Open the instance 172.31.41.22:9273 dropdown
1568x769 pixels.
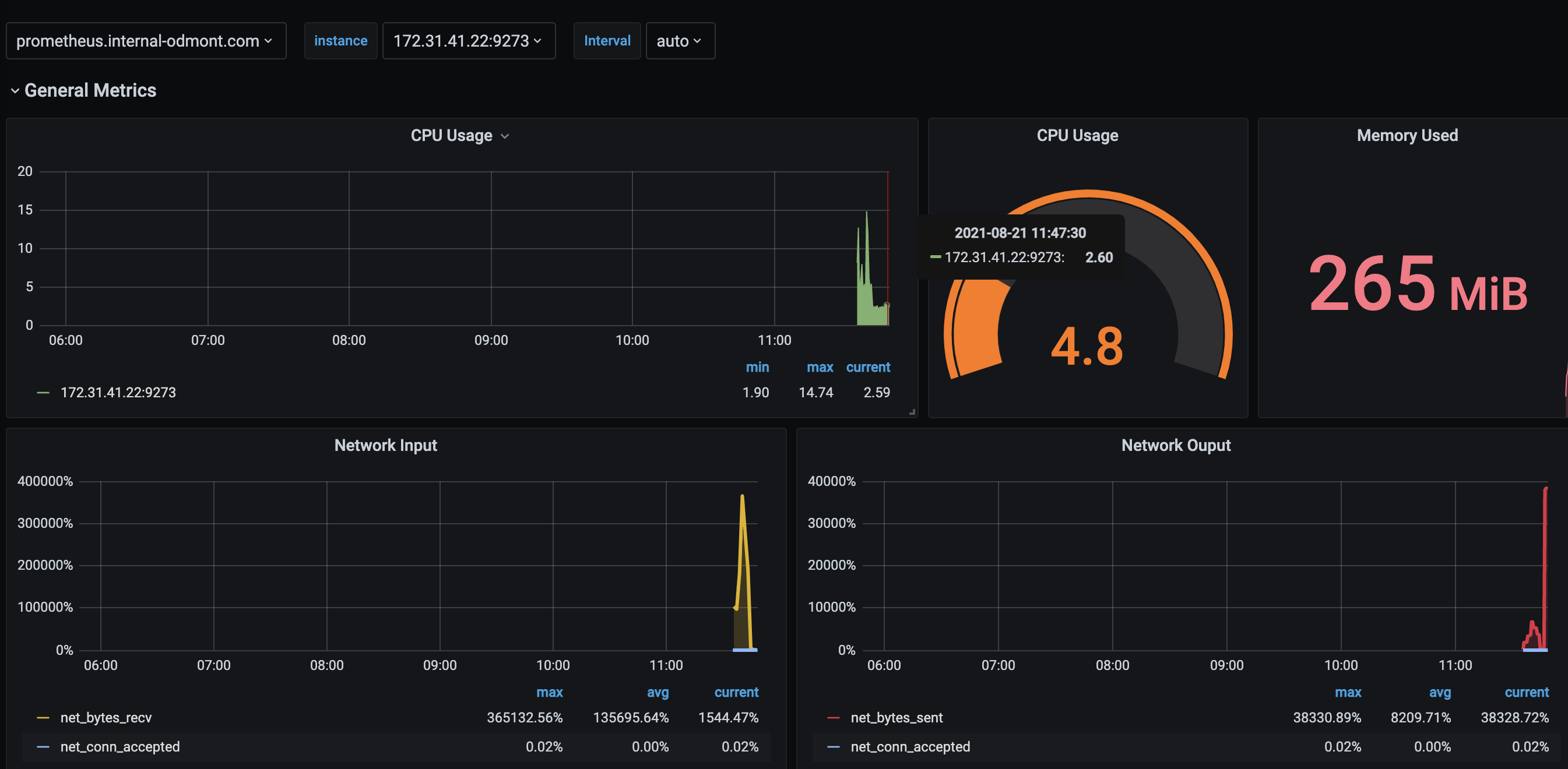pyautogui.click(x=467, y=41)
